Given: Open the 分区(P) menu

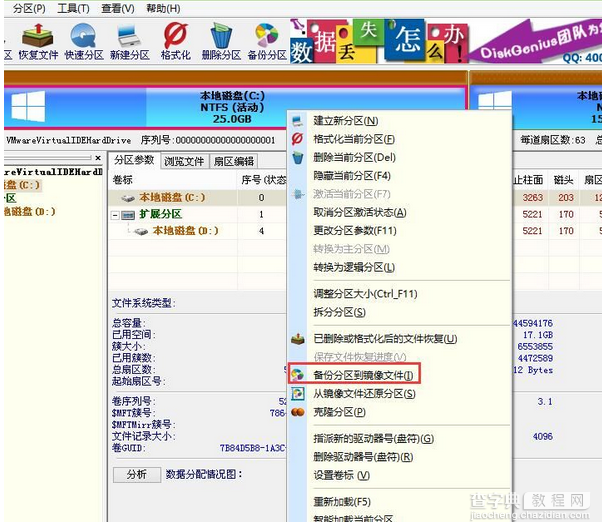Looking at the screenshot, I should click(x=29, y=8).
